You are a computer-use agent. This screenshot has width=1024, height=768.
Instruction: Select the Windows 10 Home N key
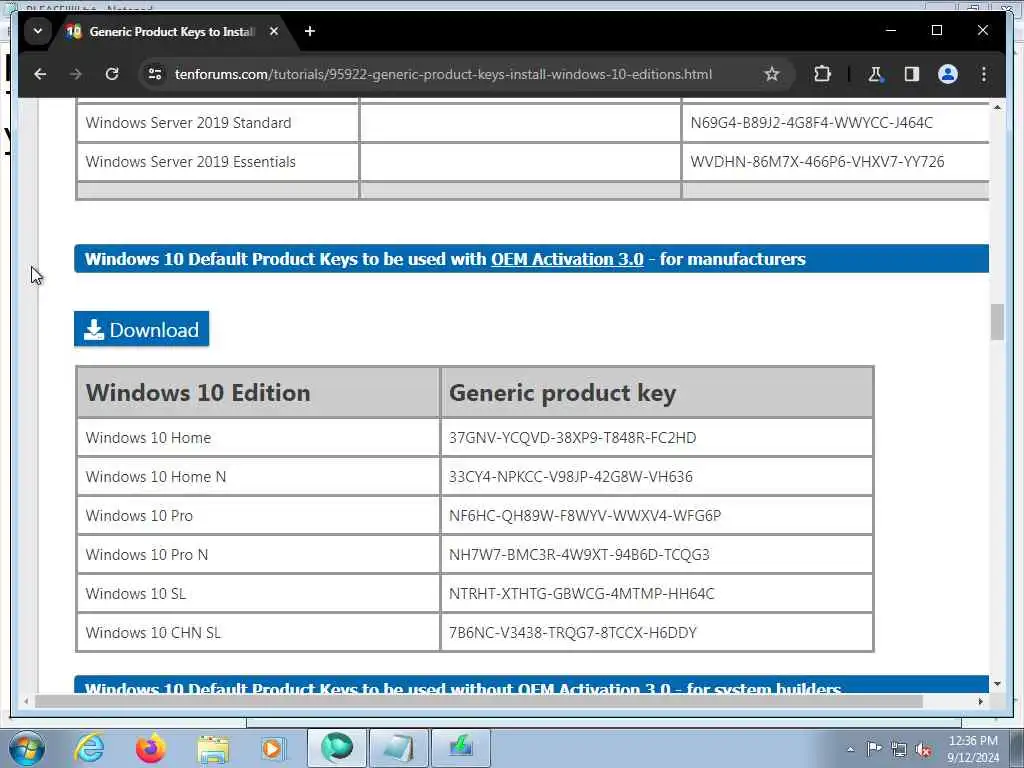pyautogui.click(x=570, y=477)
